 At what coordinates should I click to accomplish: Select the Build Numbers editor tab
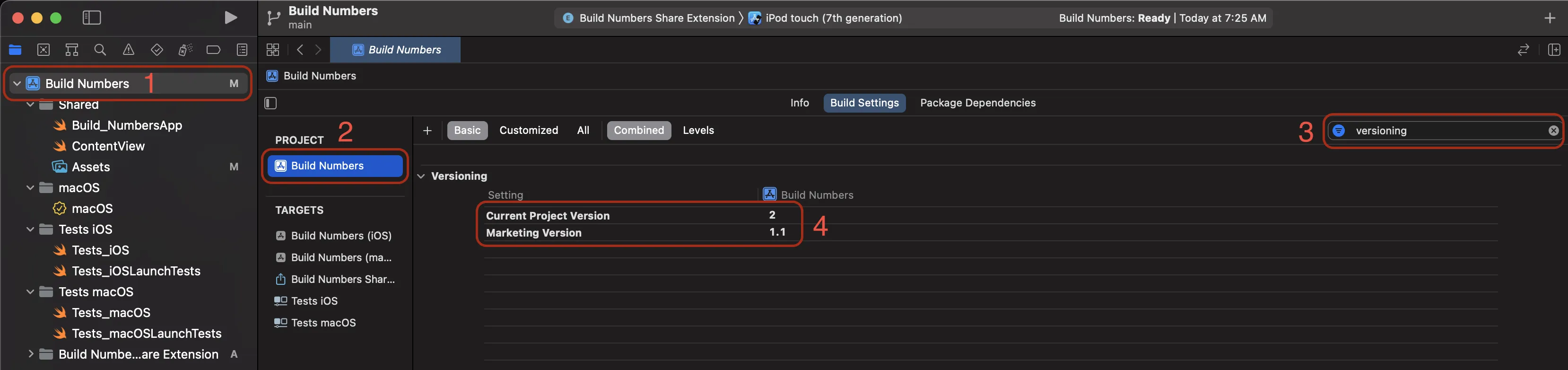pyautogui.click(x=396, y=50)
